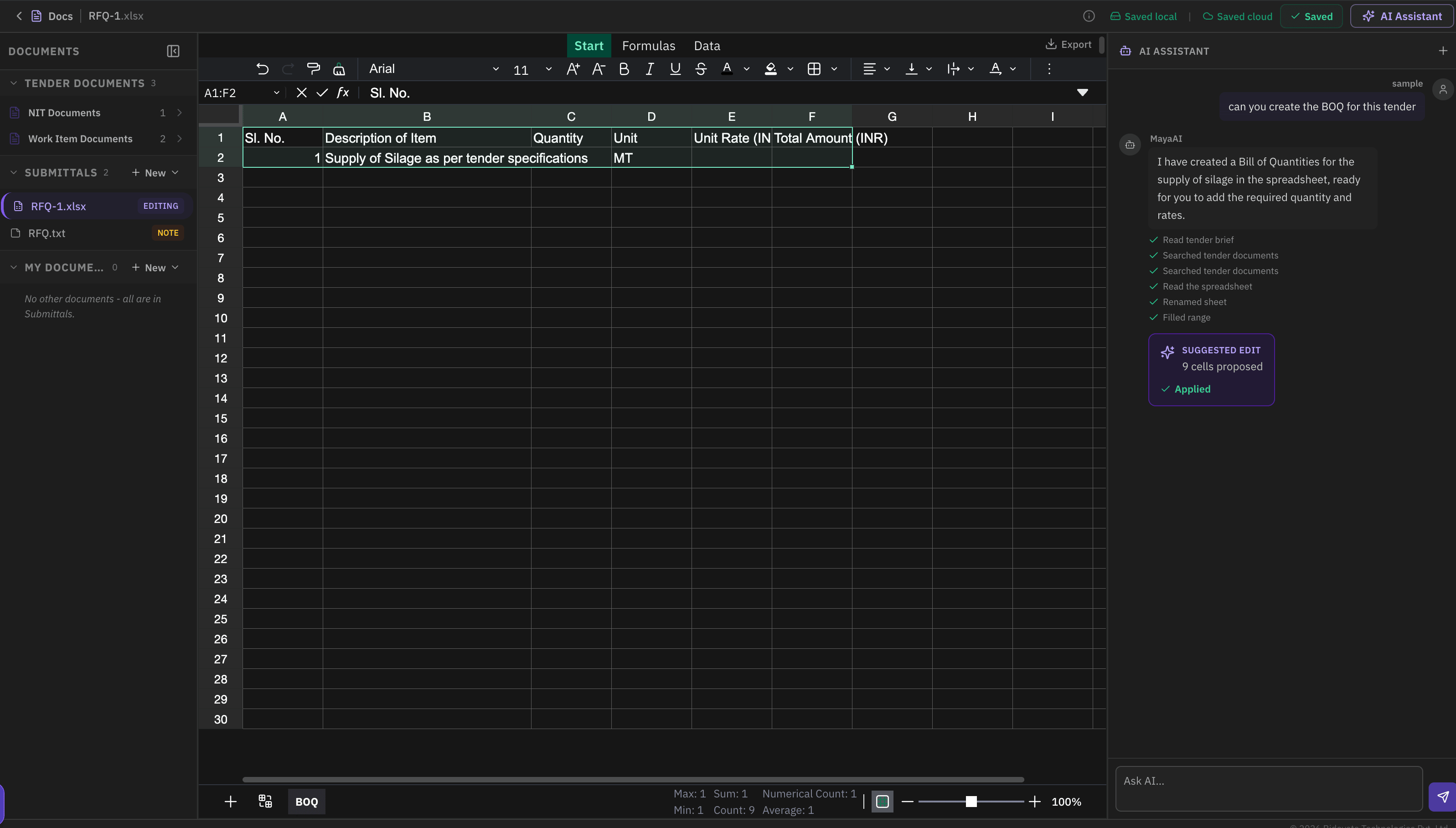Select the format painter tool
Viewport: 1456px width, 828px height.
[x=313, y=69]
